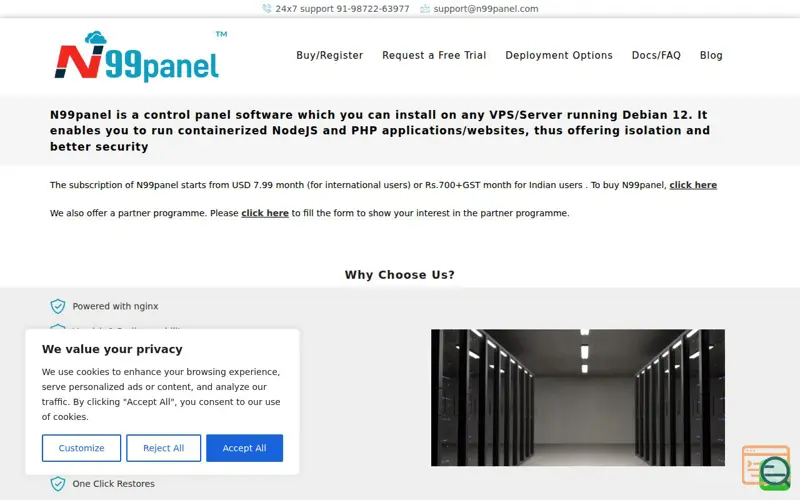Click support@n99panel.com email address
The width and height of the screenshot is (800, 500).
click(486, 9)
